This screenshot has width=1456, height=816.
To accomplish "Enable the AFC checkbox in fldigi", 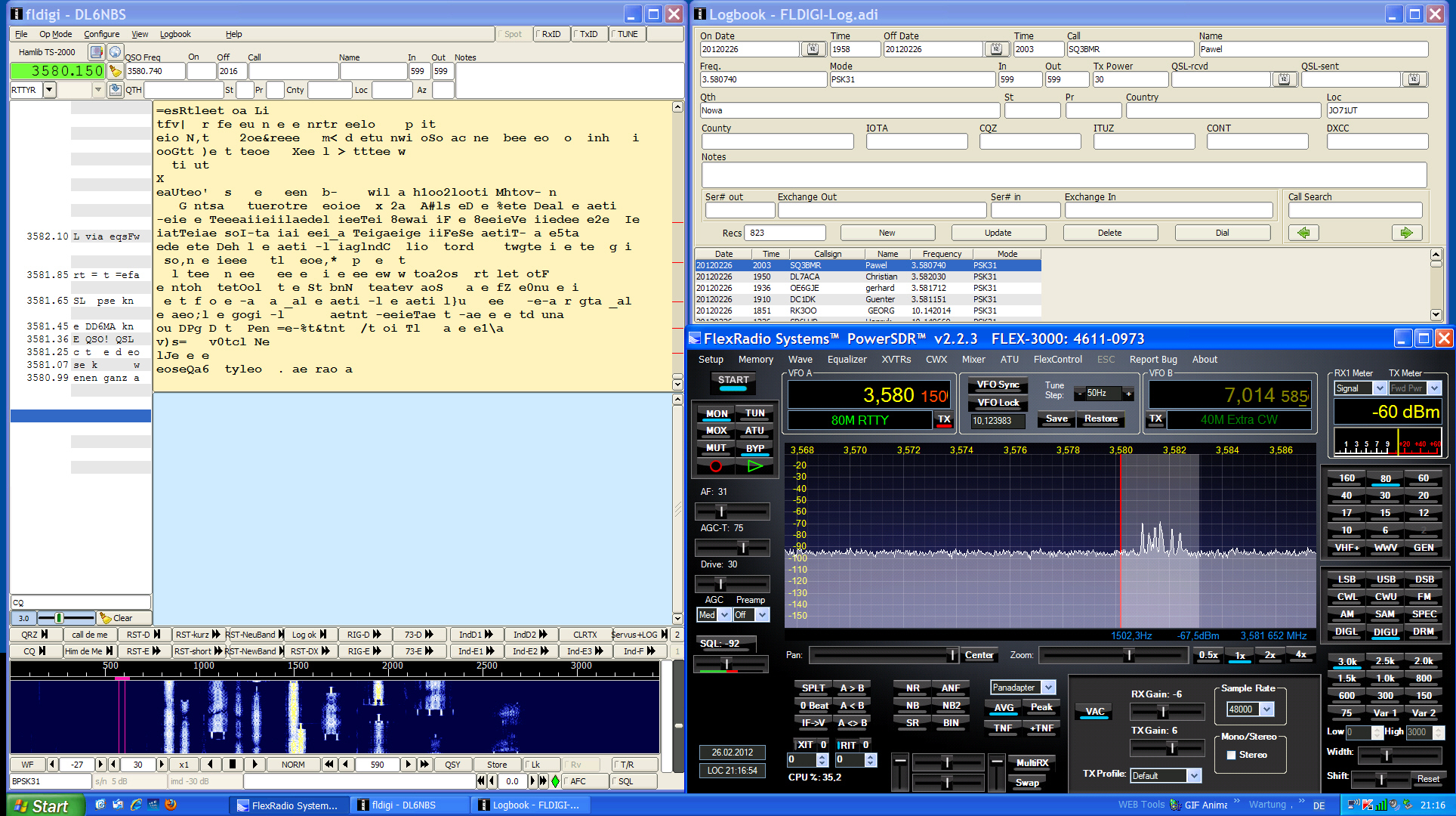I will [566, 782].
